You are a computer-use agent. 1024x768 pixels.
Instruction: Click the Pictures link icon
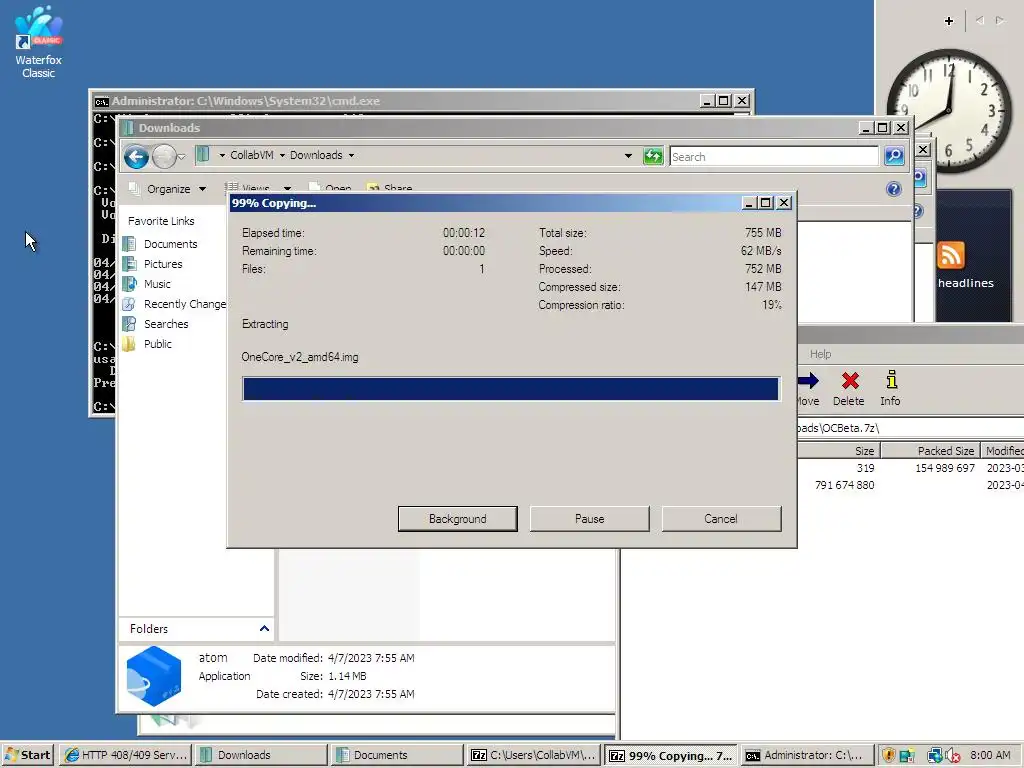[x=129, y=264]
